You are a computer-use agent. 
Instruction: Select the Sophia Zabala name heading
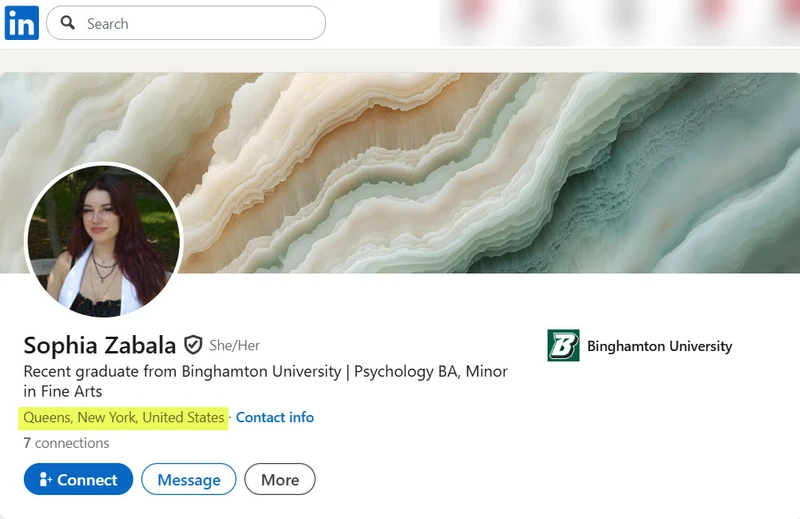99,345
